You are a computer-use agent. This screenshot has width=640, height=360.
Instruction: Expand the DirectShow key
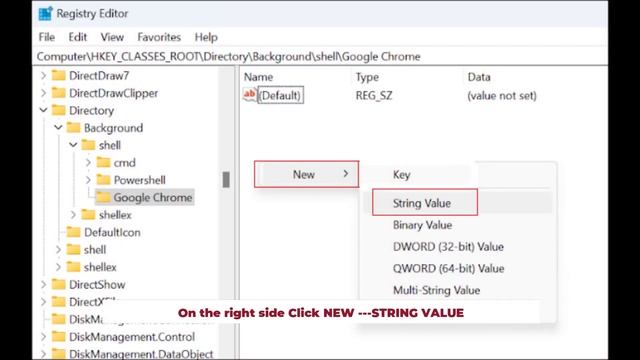pos(44,284)
